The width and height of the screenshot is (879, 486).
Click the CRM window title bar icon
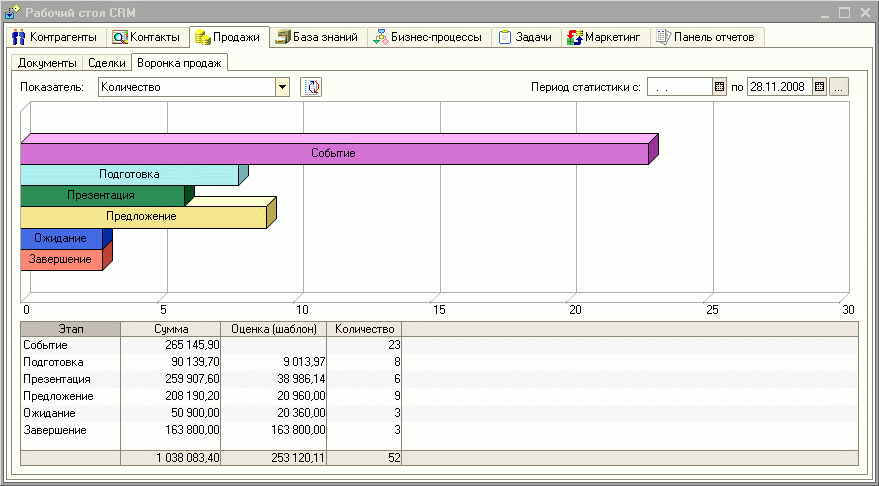coord(12,12)
